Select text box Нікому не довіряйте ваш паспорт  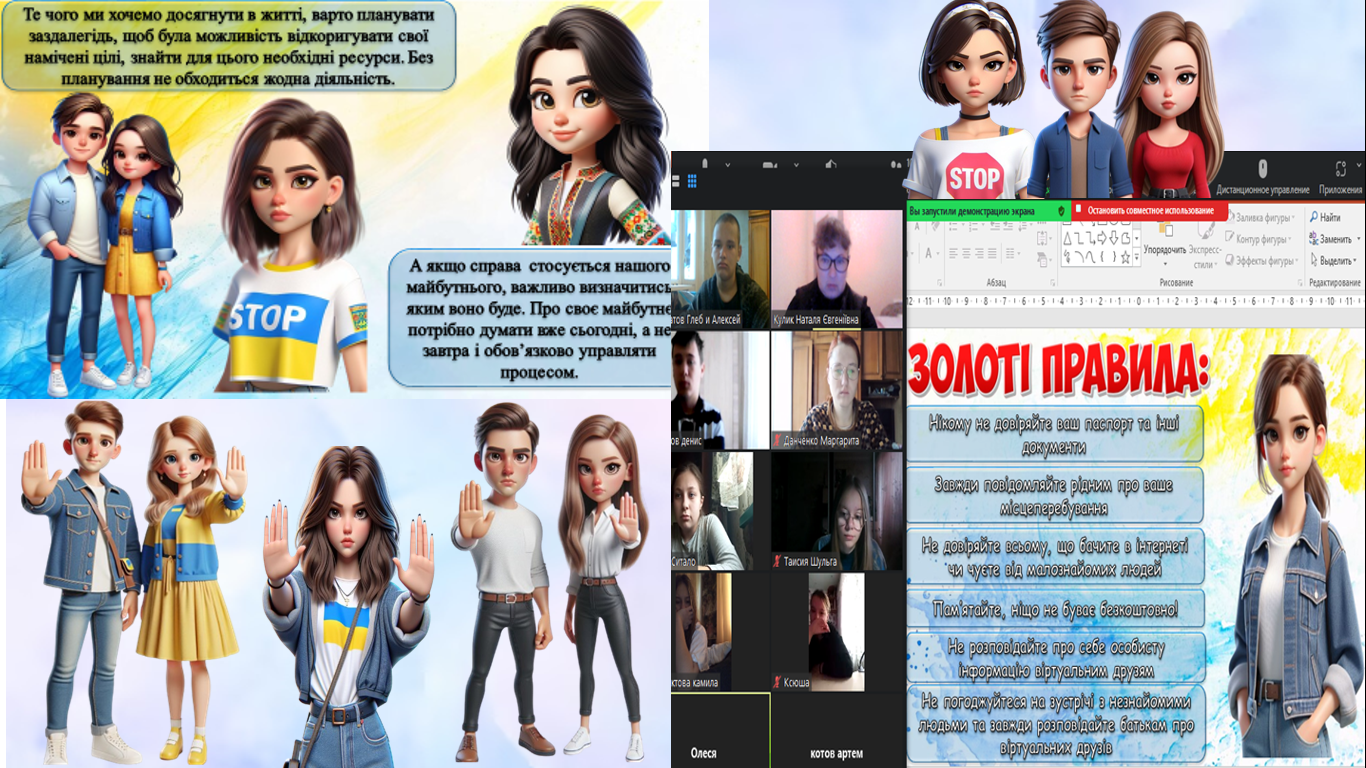[1055, 436]
